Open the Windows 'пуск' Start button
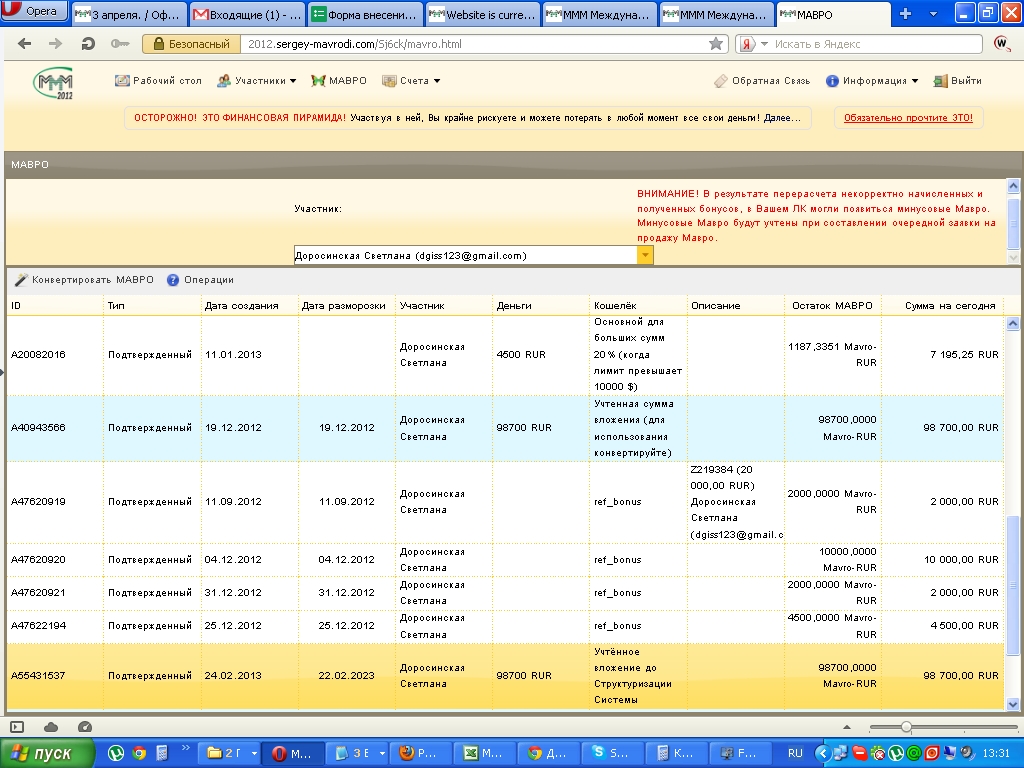The height and width of the screenshot is (768, 1024). click(47, 753)
